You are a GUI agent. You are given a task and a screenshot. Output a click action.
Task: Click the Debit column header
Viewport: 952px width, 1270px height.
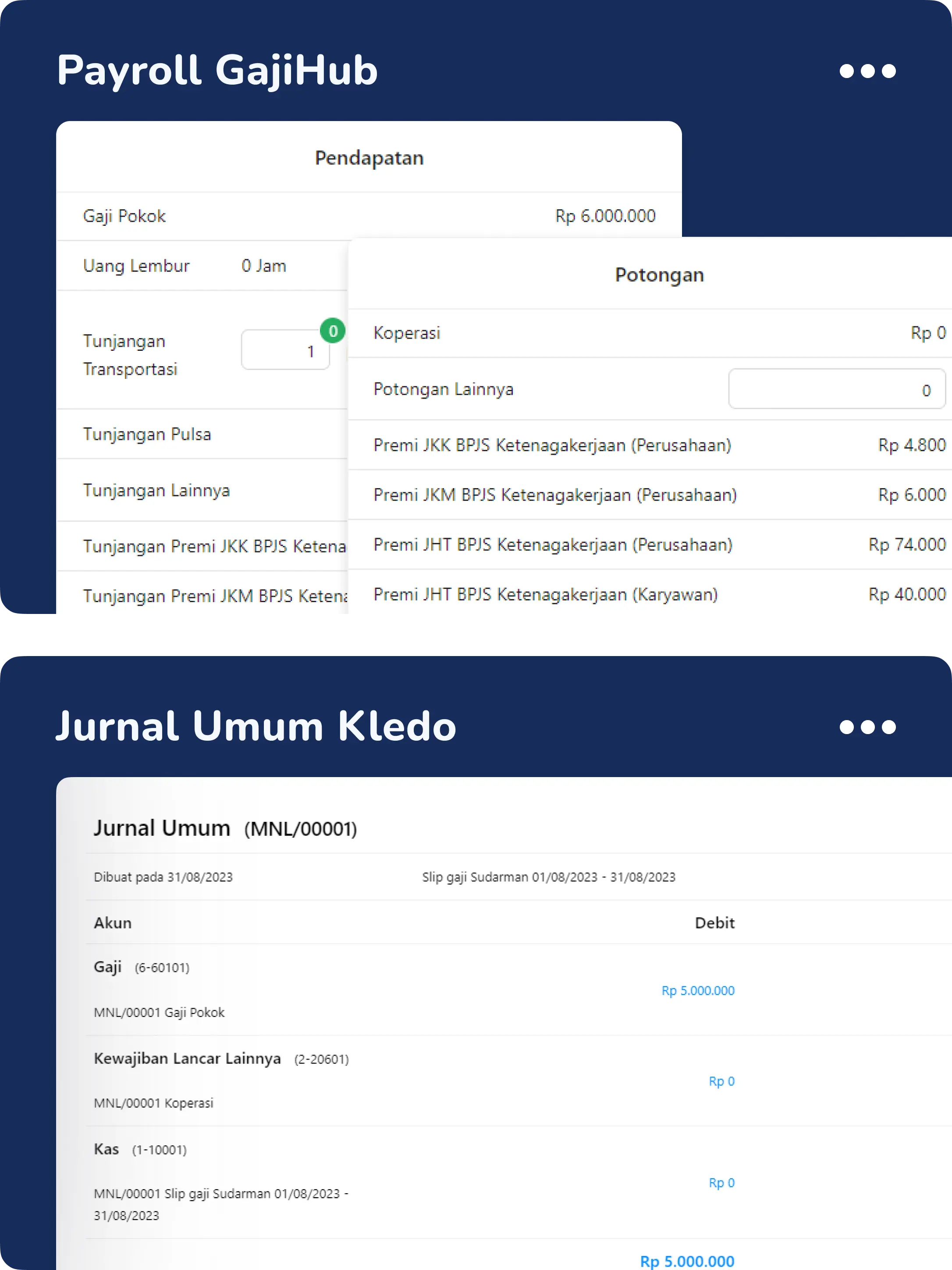coord(714,923)
